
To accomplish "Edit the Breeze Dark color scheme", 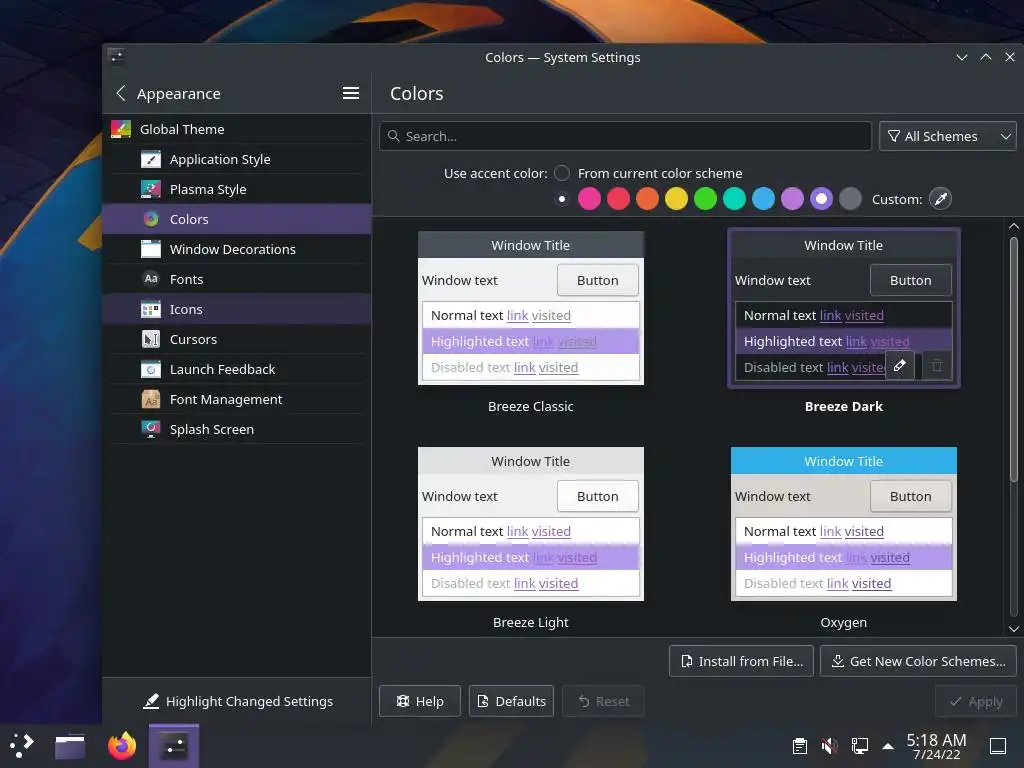I will 900,366.
